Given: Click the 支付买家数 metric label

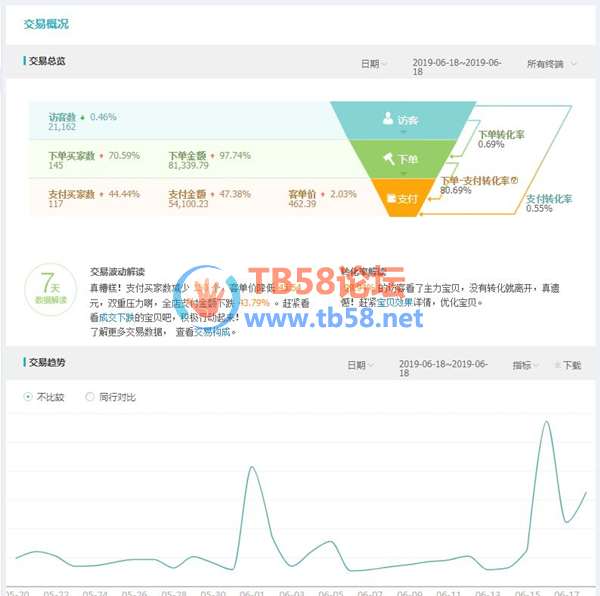Looking at the screenshot, I should pyautogui.click(x=71, y=194).
